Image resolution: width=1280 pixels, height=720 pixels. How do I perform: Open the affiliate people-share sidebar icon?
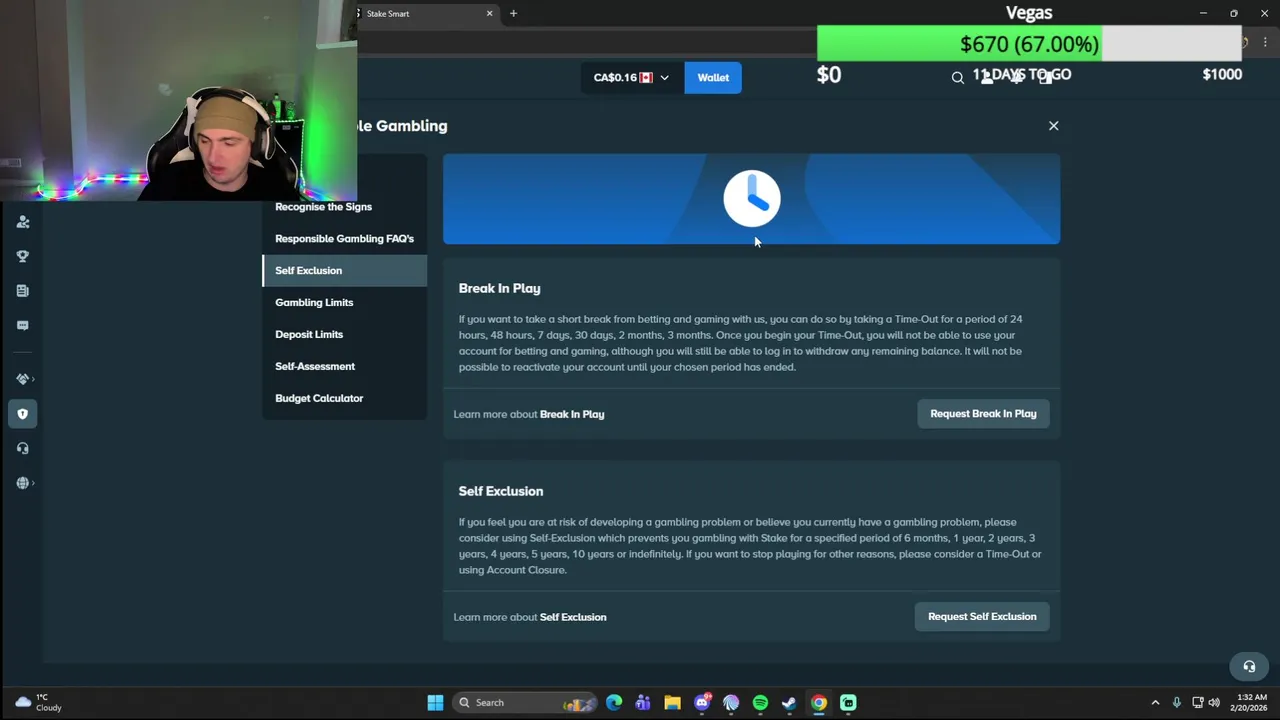(23, 222)
